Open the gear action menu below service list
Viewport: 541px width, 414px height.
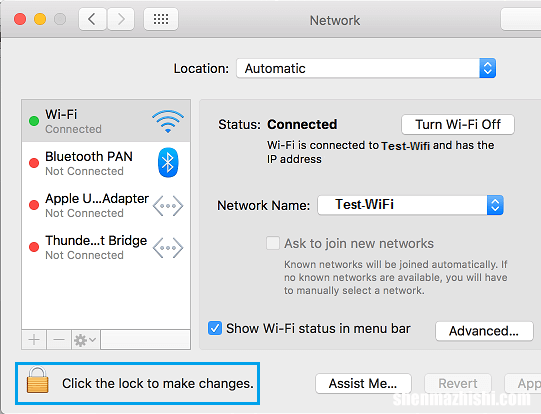coord(85,340)
